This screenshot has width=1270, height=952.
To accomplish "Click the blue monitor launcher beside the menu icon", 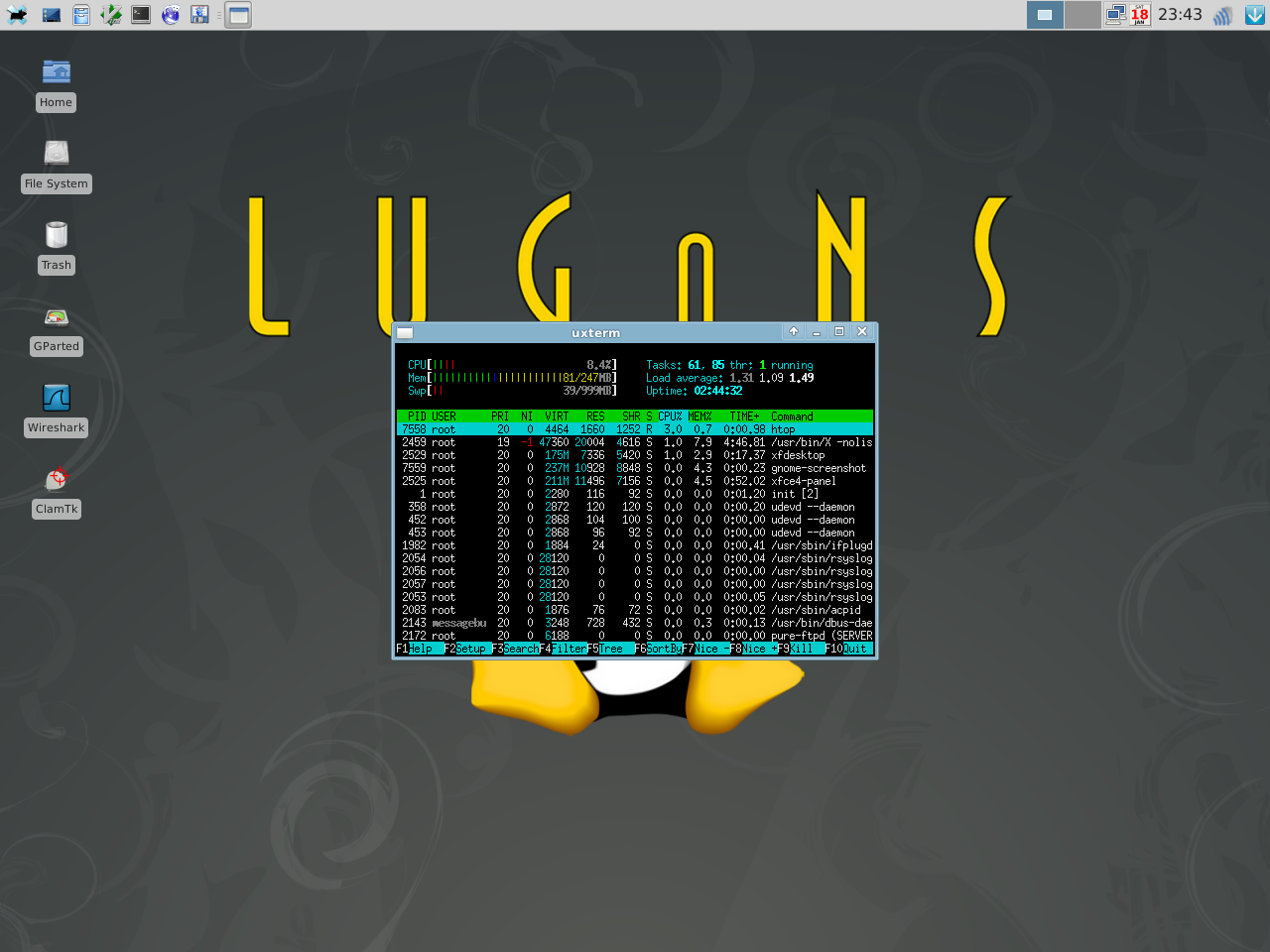I will point(52,15).
